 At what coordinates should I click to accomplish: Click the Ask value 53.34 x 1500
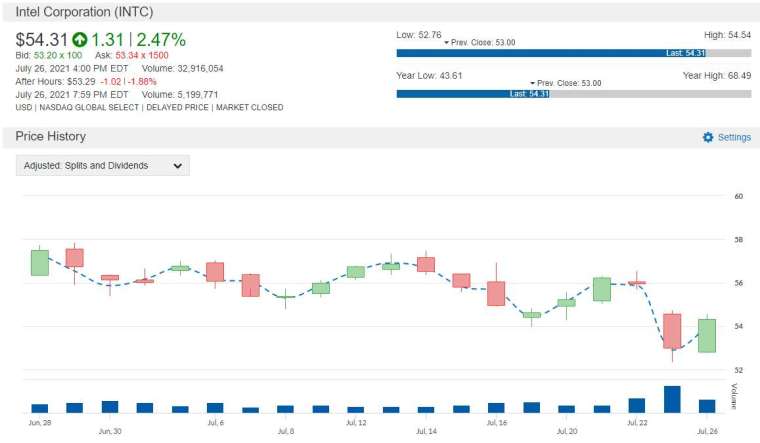coord(142,55)
